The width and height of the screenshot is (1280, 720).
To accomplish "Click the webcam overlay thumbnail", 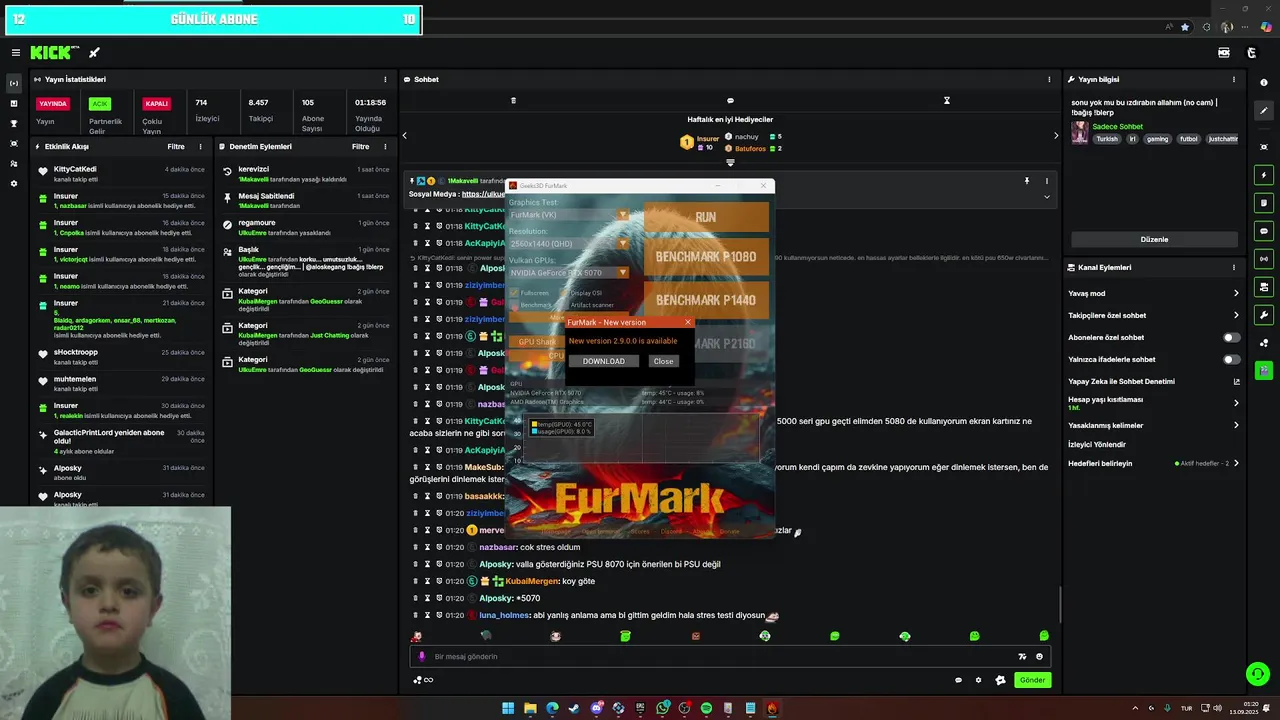I will pos(115,612).
